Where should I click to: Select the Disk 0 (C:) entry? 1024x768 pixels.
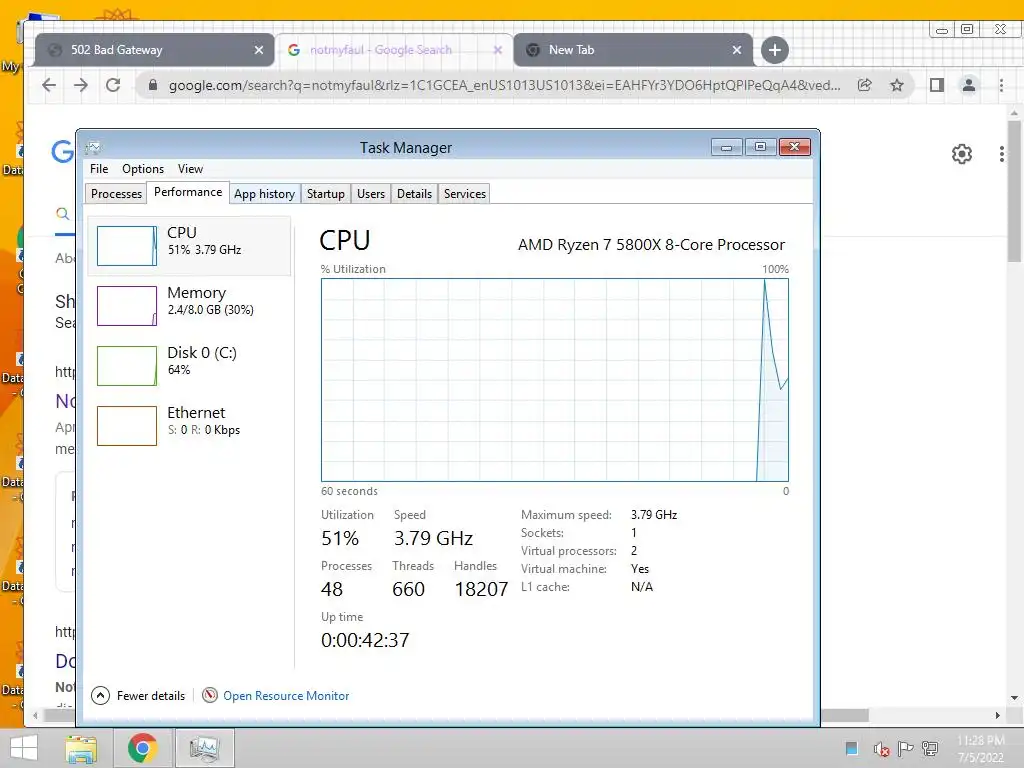189,366
